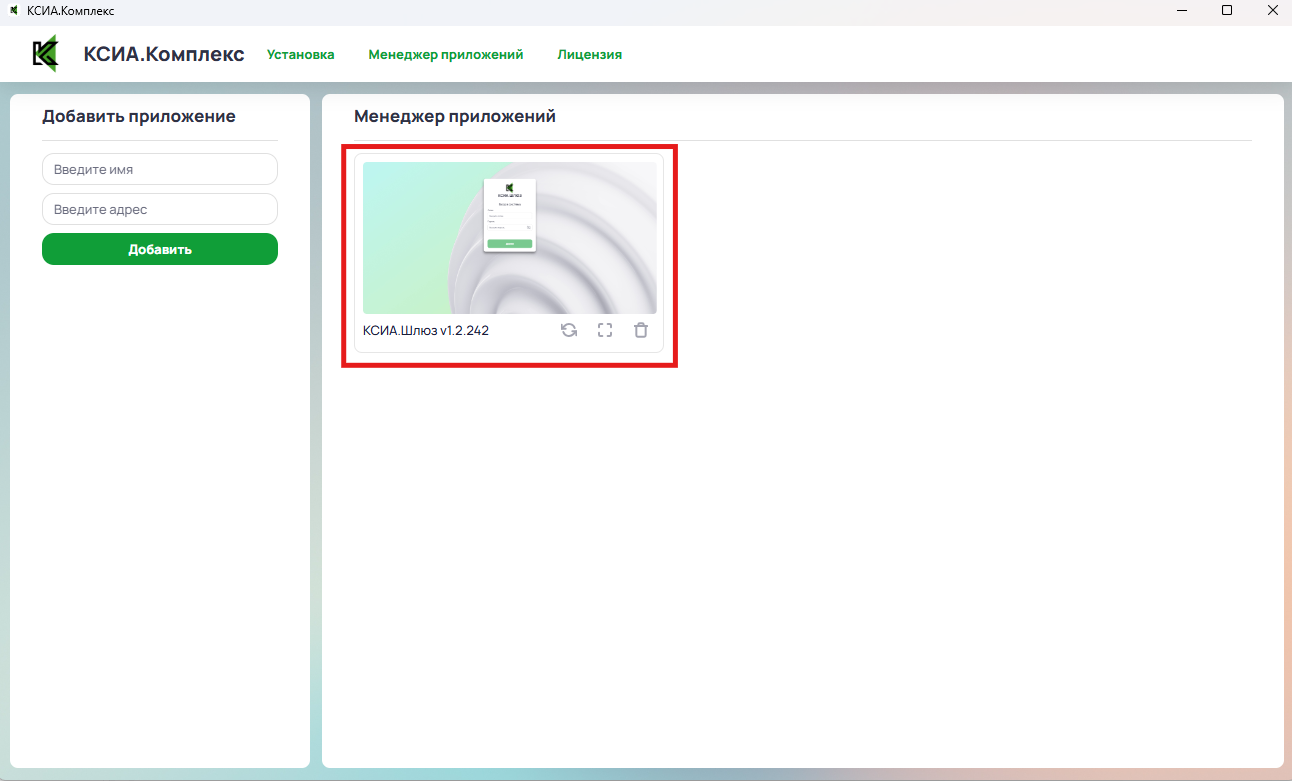Click the small app icon in title bar
The image size is (1292, 781).
(x=14, y=11)
